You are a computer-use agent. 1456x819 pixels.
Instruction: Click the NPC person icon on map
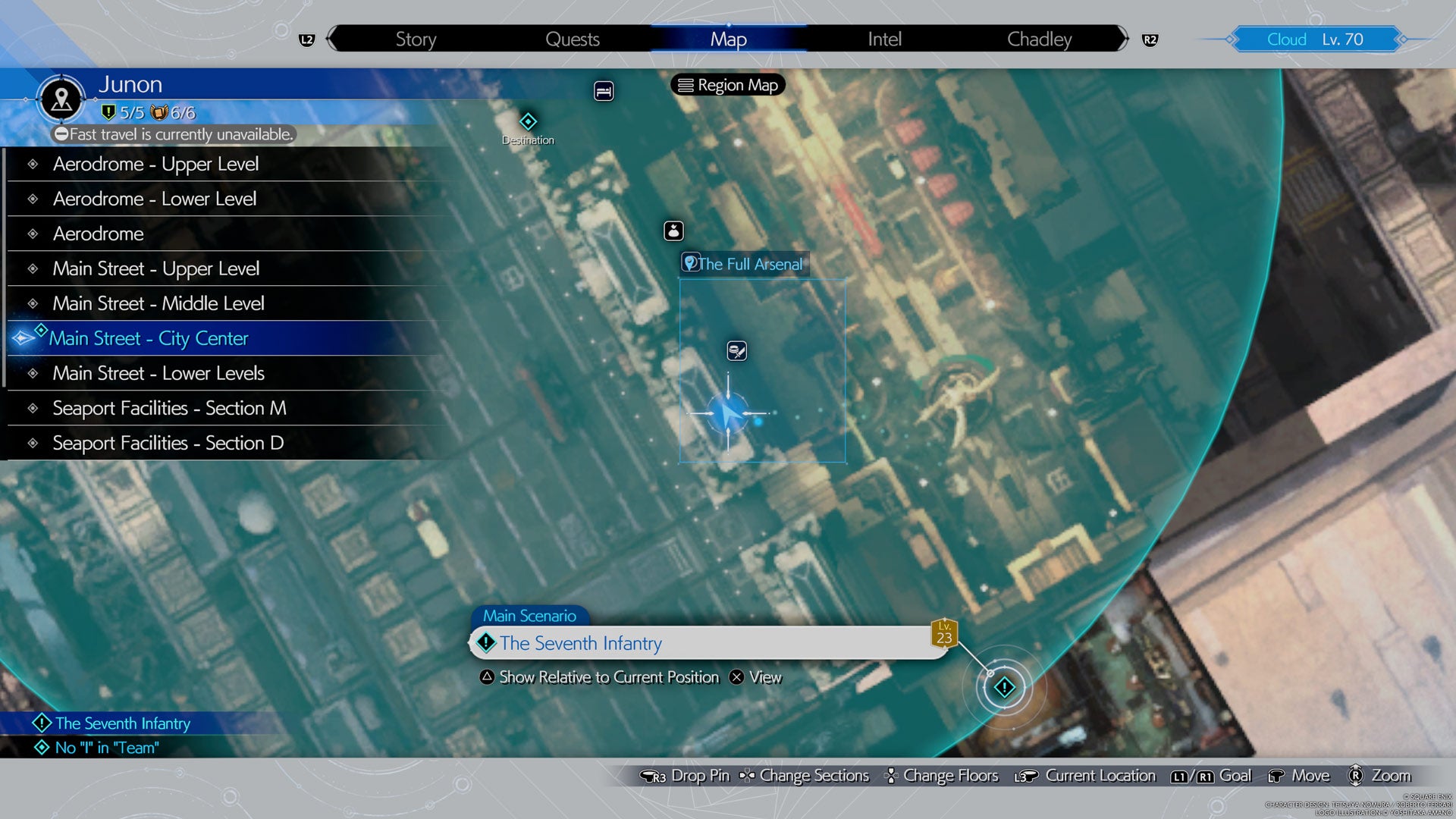click(673, 231)
